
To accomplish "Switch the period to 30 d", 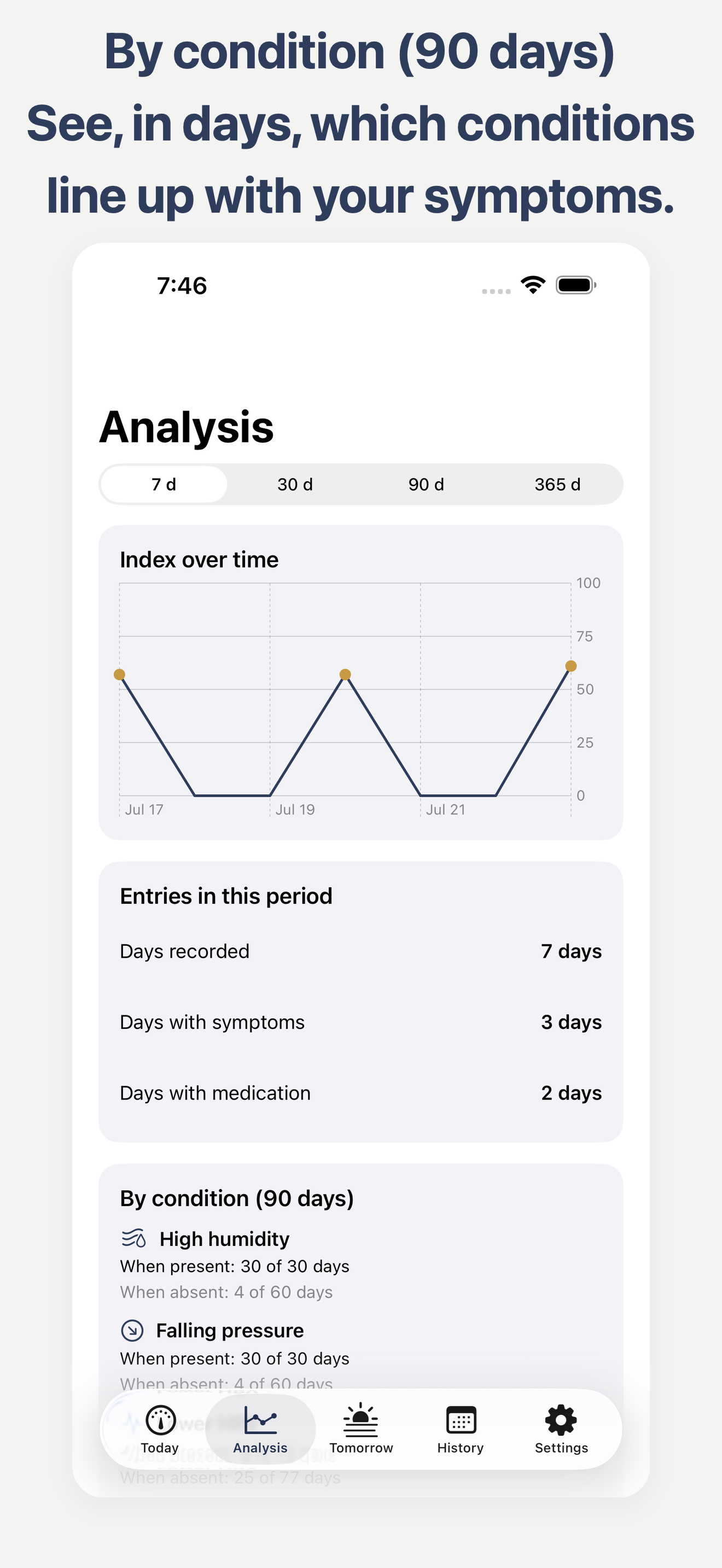I will click(x=295, y=484).
